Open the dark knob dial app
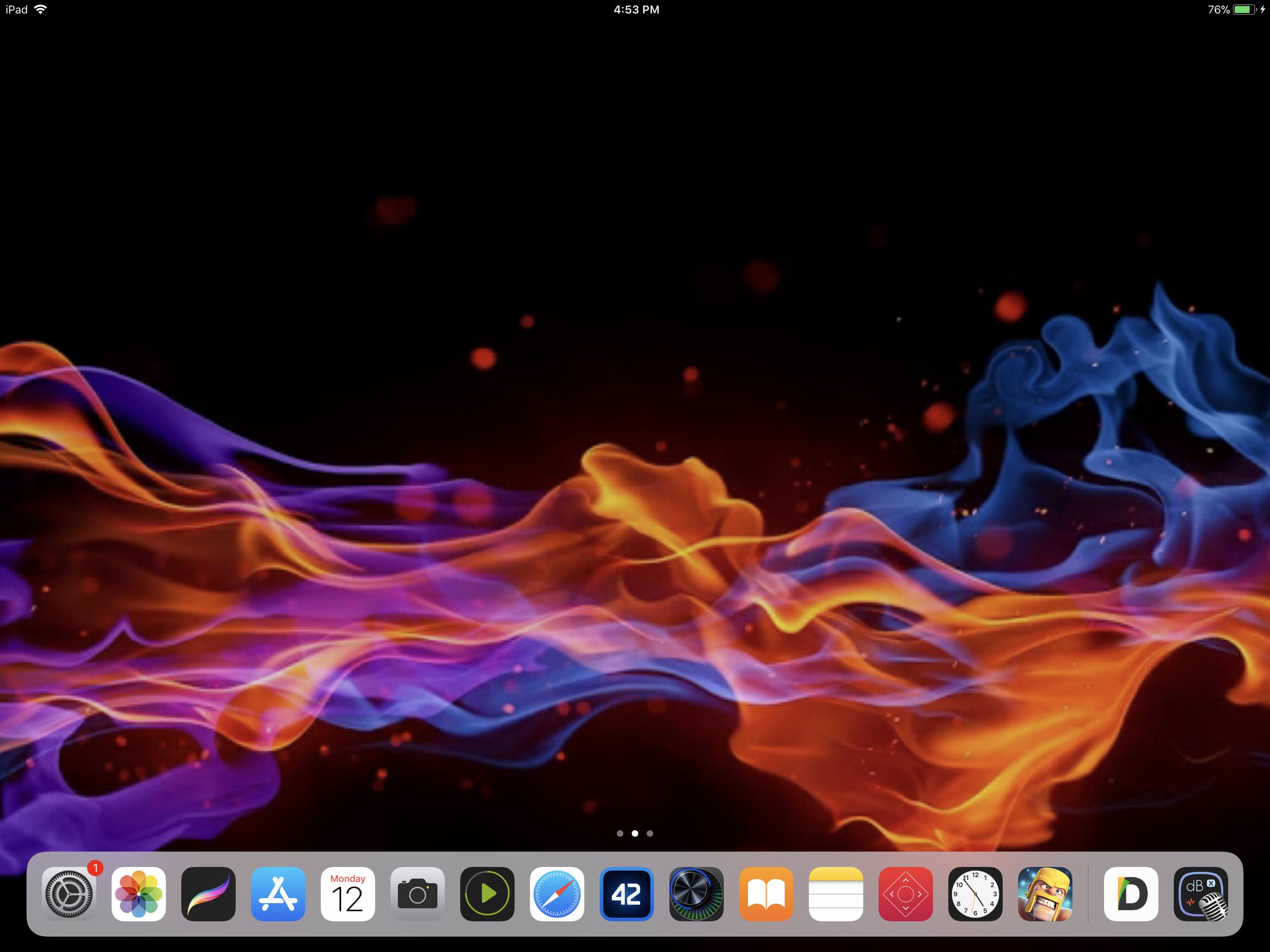 (x=696, y=894)
